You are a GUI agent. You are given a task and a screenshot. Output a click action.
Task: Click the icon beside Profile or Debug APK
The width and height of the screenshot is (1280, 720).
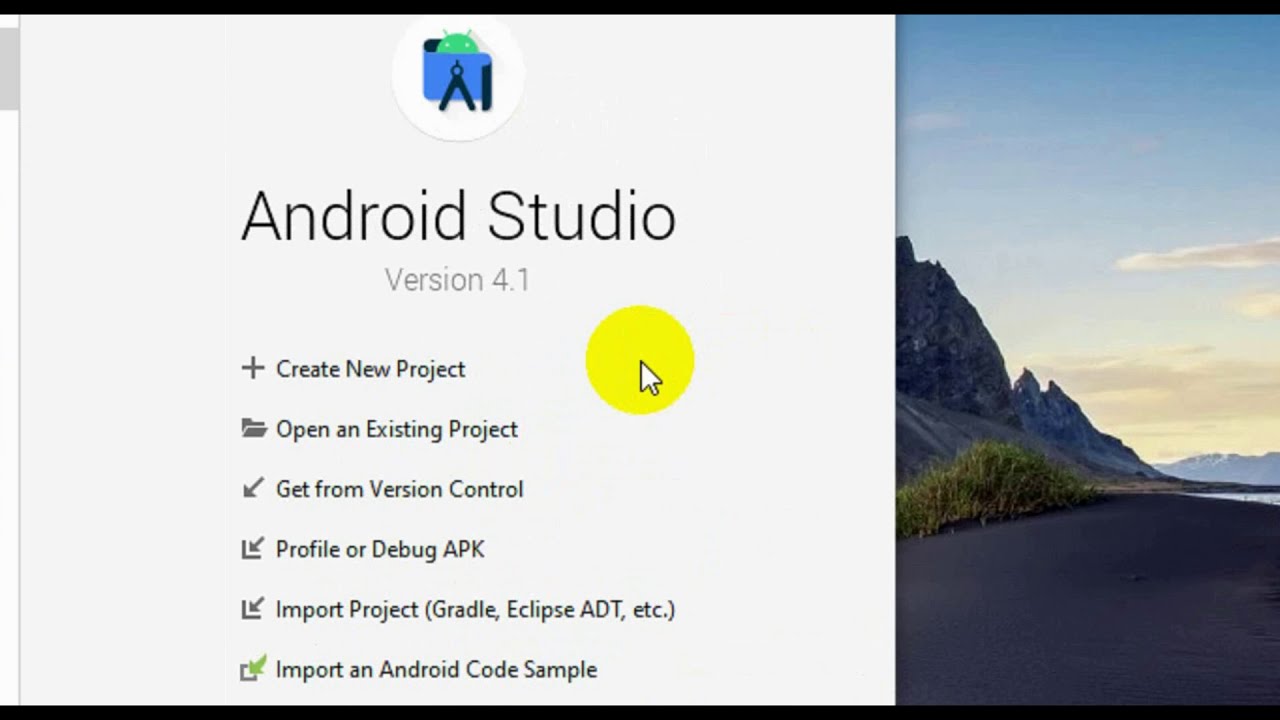(253, 548)
